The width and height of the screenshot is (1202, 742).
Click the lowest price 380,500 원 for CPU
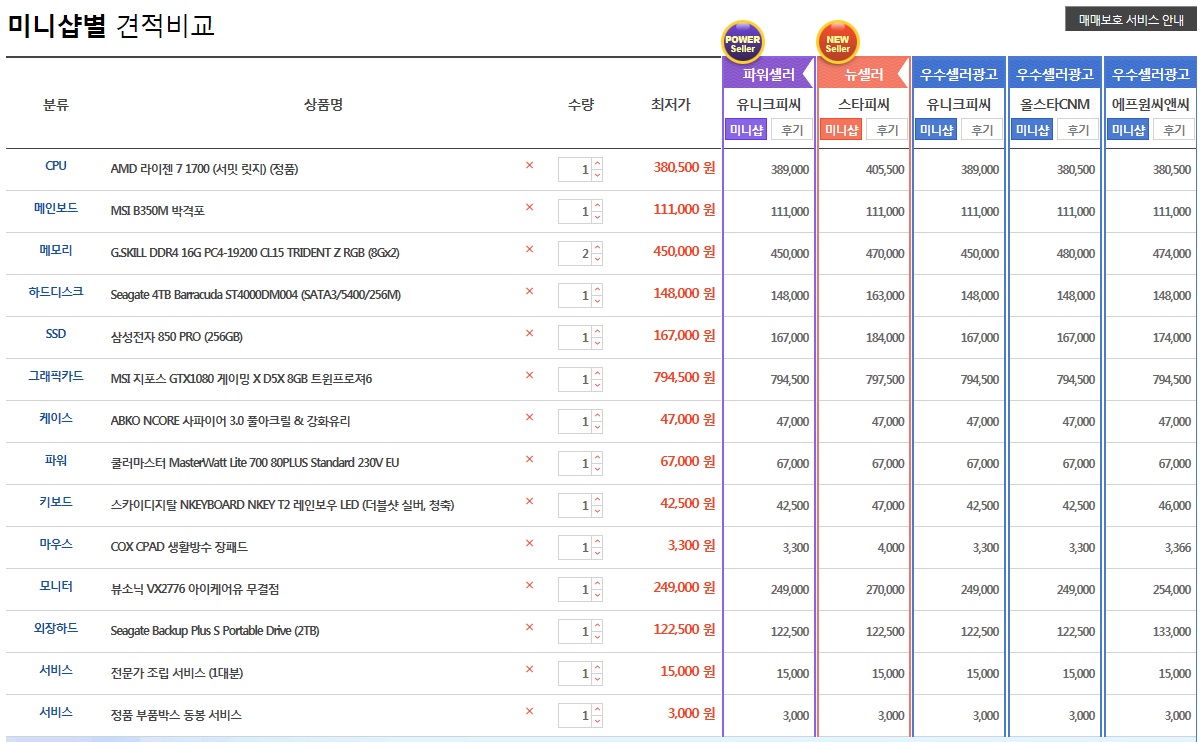(x=684, y=168)
